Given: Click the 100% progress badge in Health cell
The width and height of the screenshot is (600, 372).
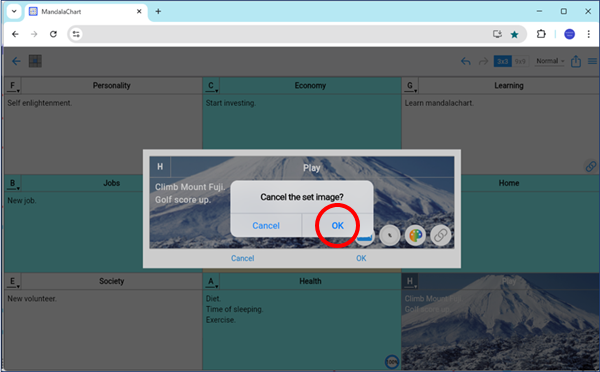Looking at the screenshot, I should click(392, 361).
